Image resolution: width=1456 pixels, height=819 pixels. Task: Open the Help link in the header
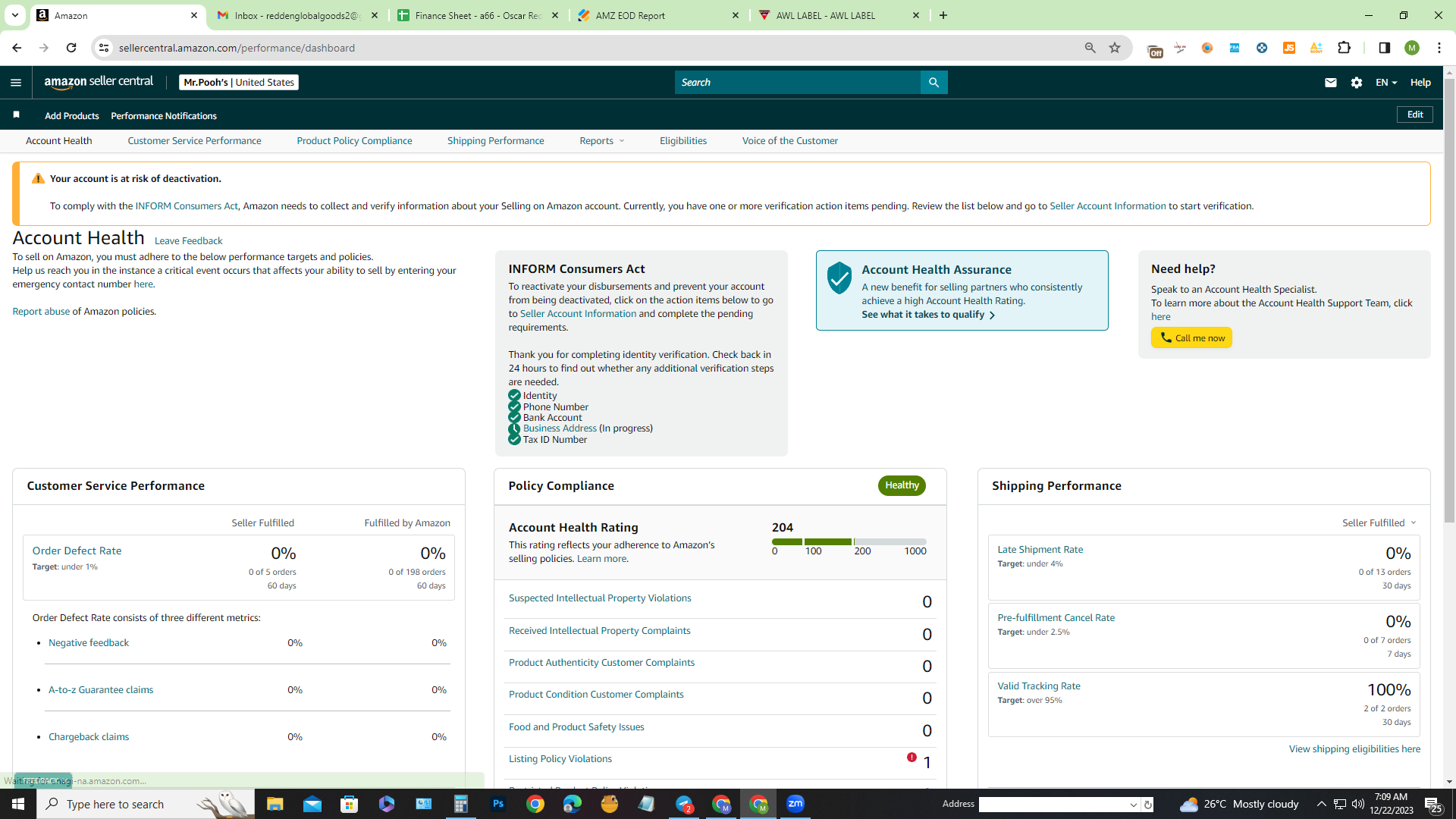1420,83
